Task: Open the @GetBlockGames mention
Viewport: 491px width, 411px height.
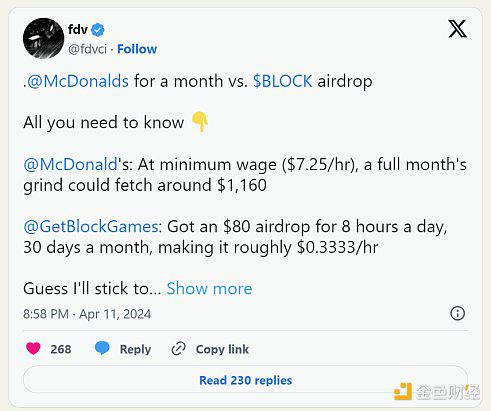Action: [90, 227]
